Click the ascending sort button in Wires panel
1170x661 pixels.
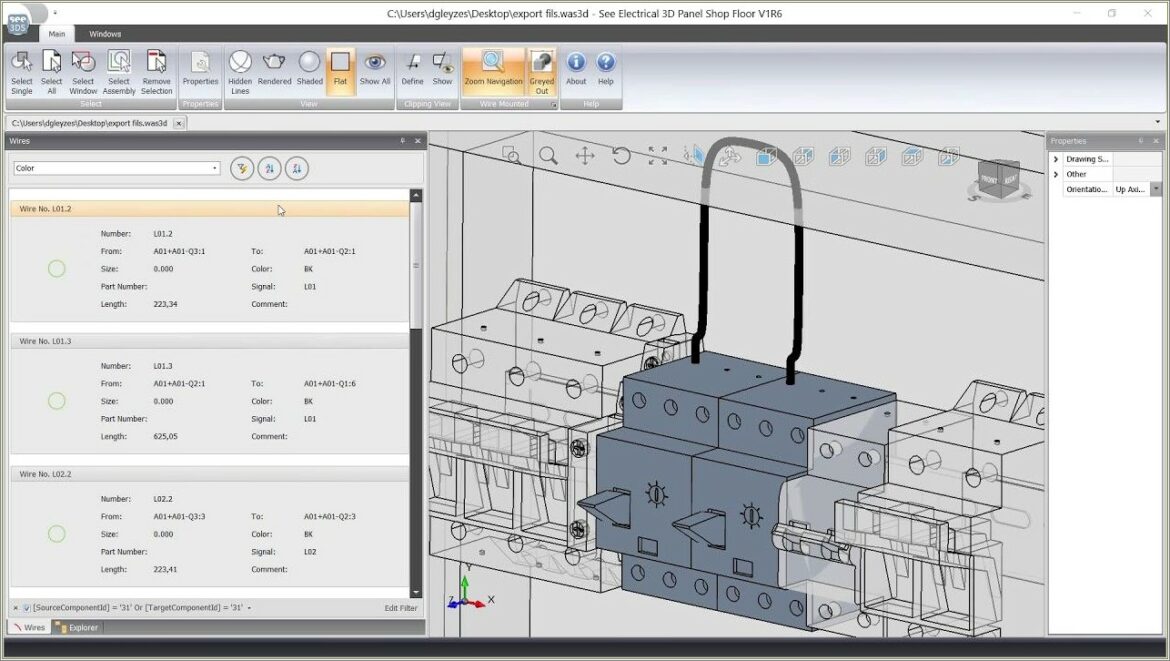[x=269, y=169]
